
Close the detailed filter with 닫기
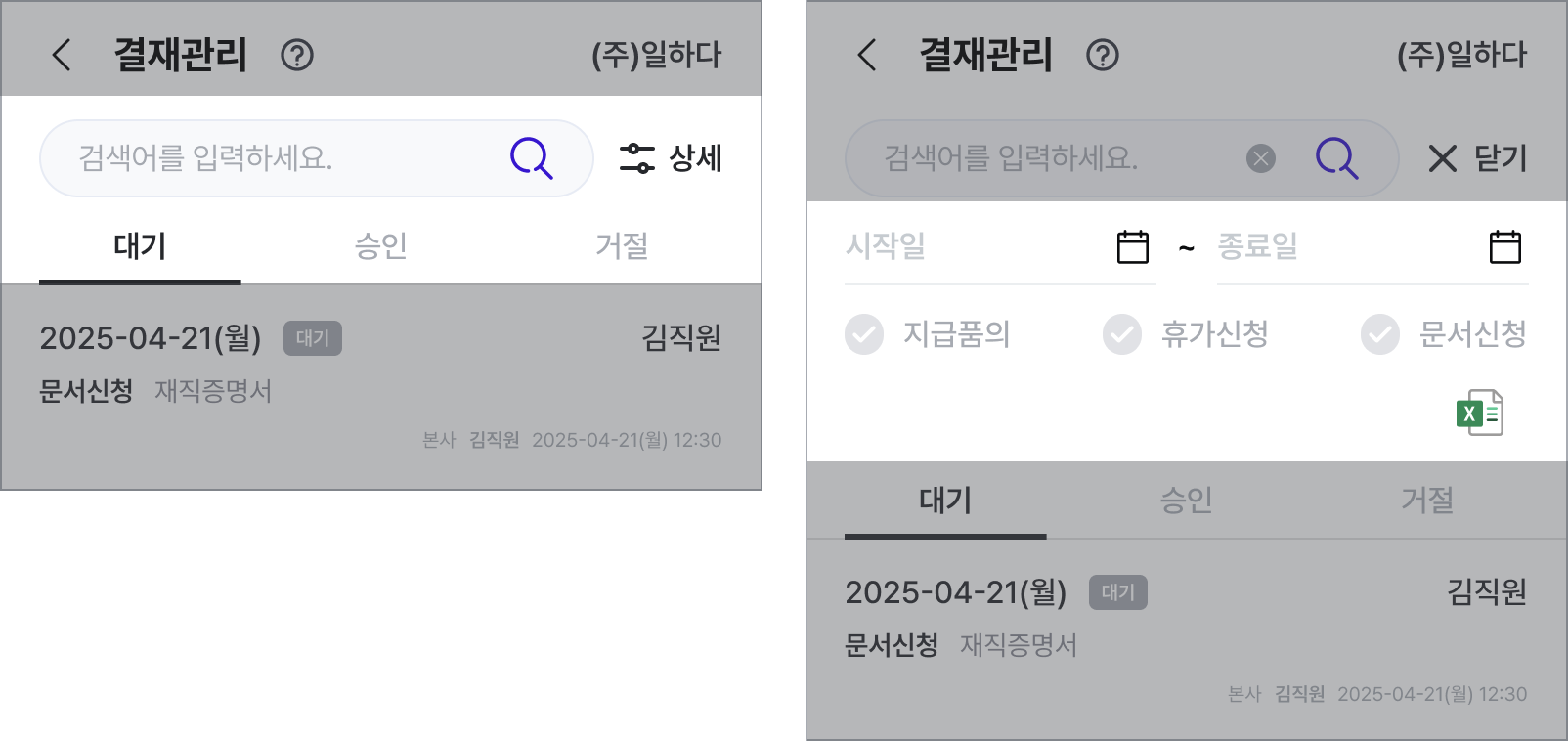tap(1477, 158)
